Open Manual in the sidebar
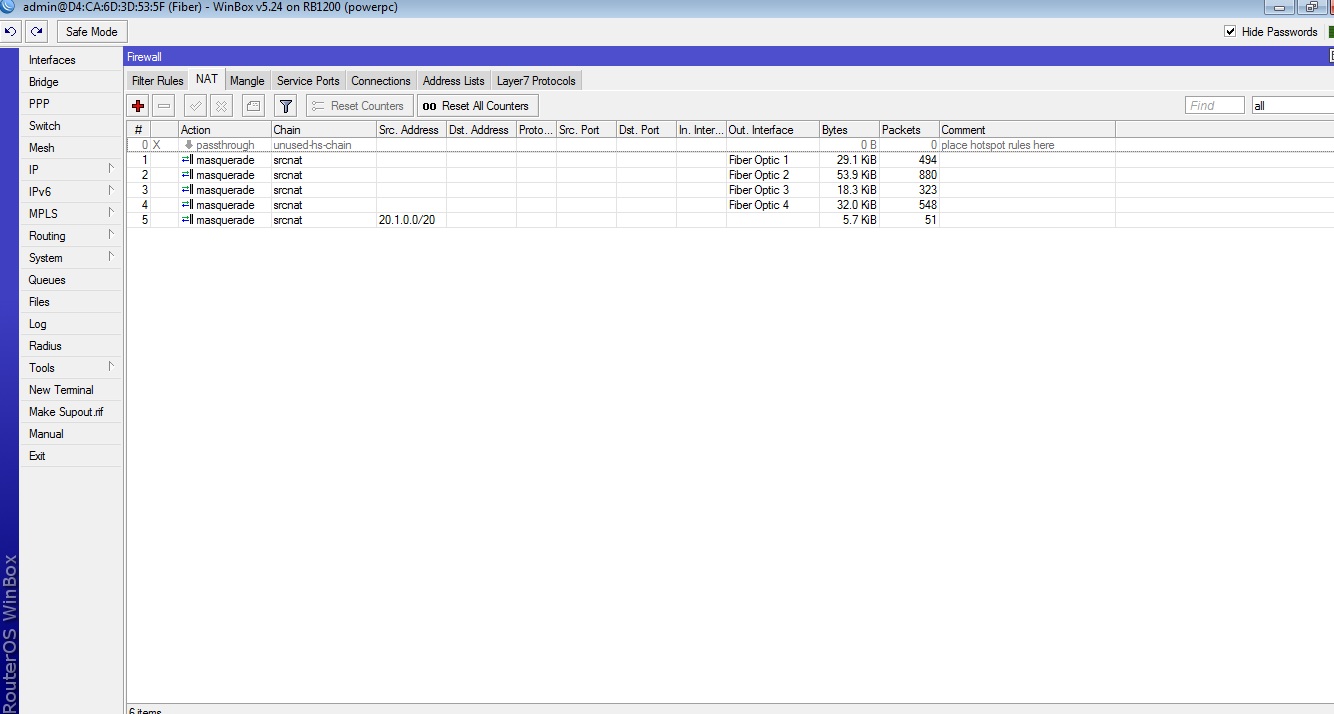Screen dimensions: 1334x714 click(71, 434)
